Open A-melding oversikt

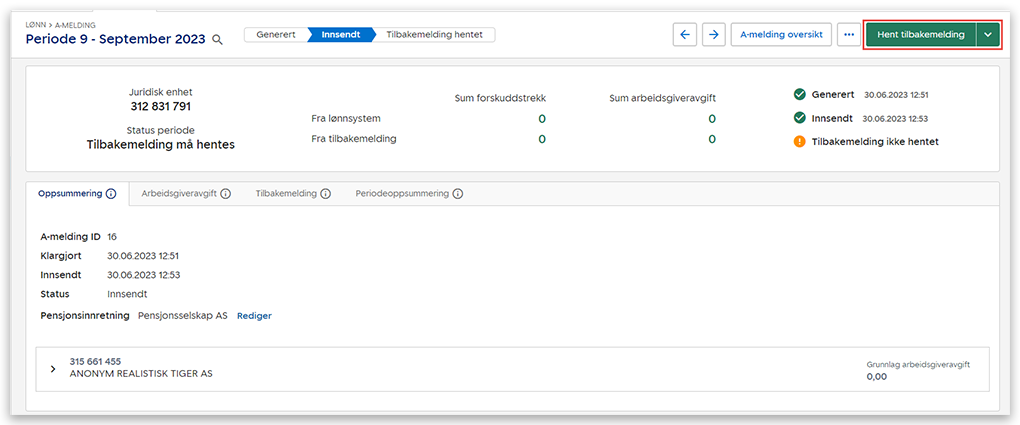[781, 34]
